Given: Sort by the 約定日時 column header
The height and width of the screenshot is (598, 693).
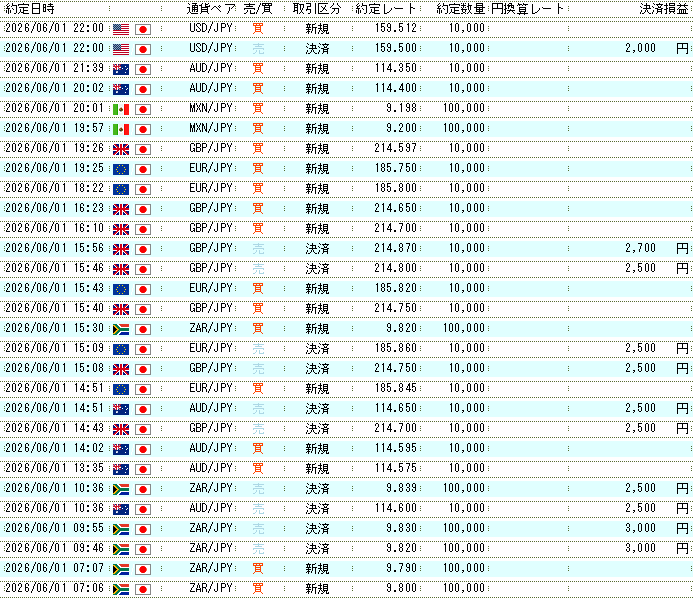Looking at the screenshot, I should [30, 8].
